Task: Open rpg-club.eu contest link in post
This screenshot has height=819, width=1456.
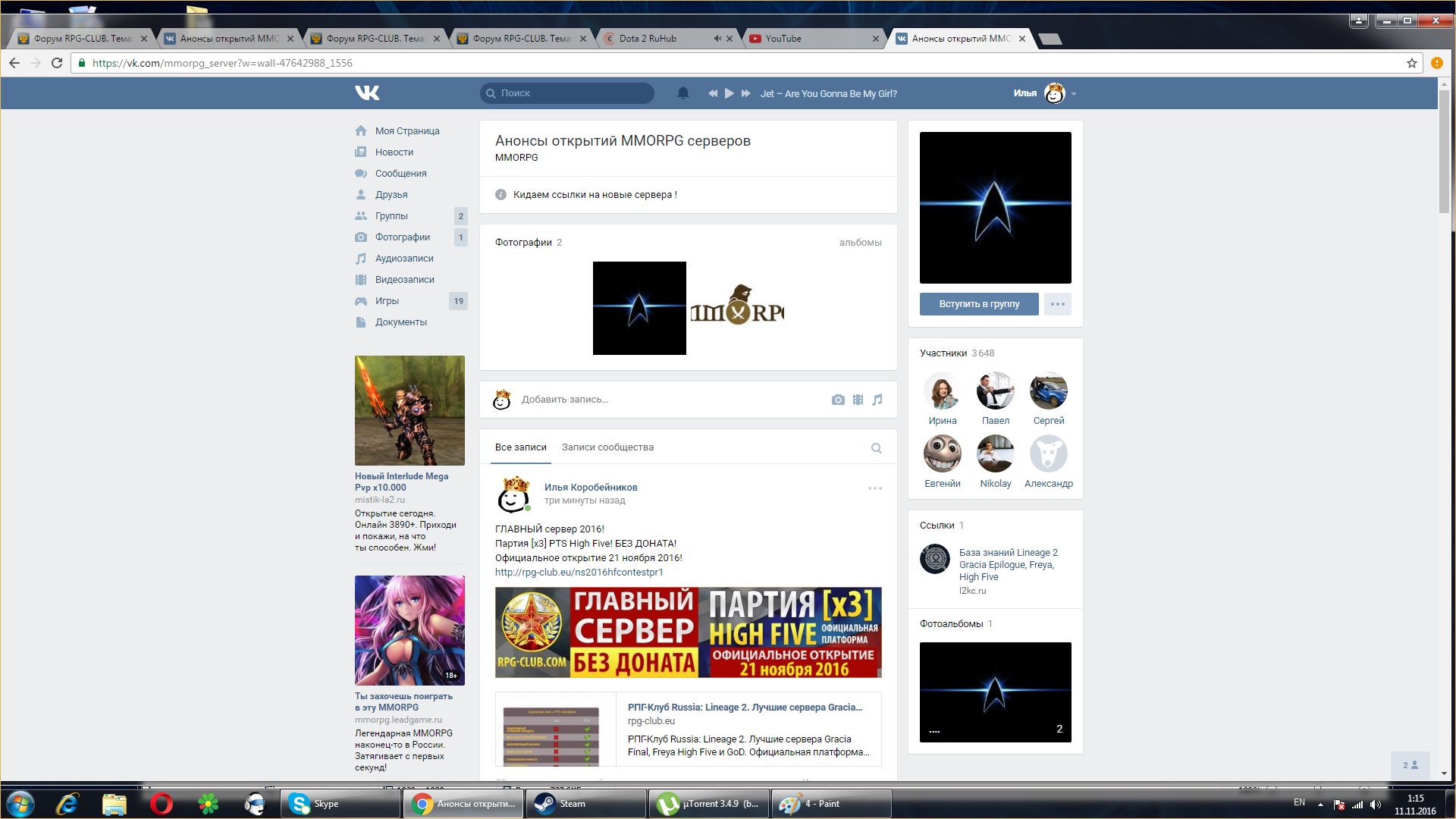Action: (x=579, y=573)
